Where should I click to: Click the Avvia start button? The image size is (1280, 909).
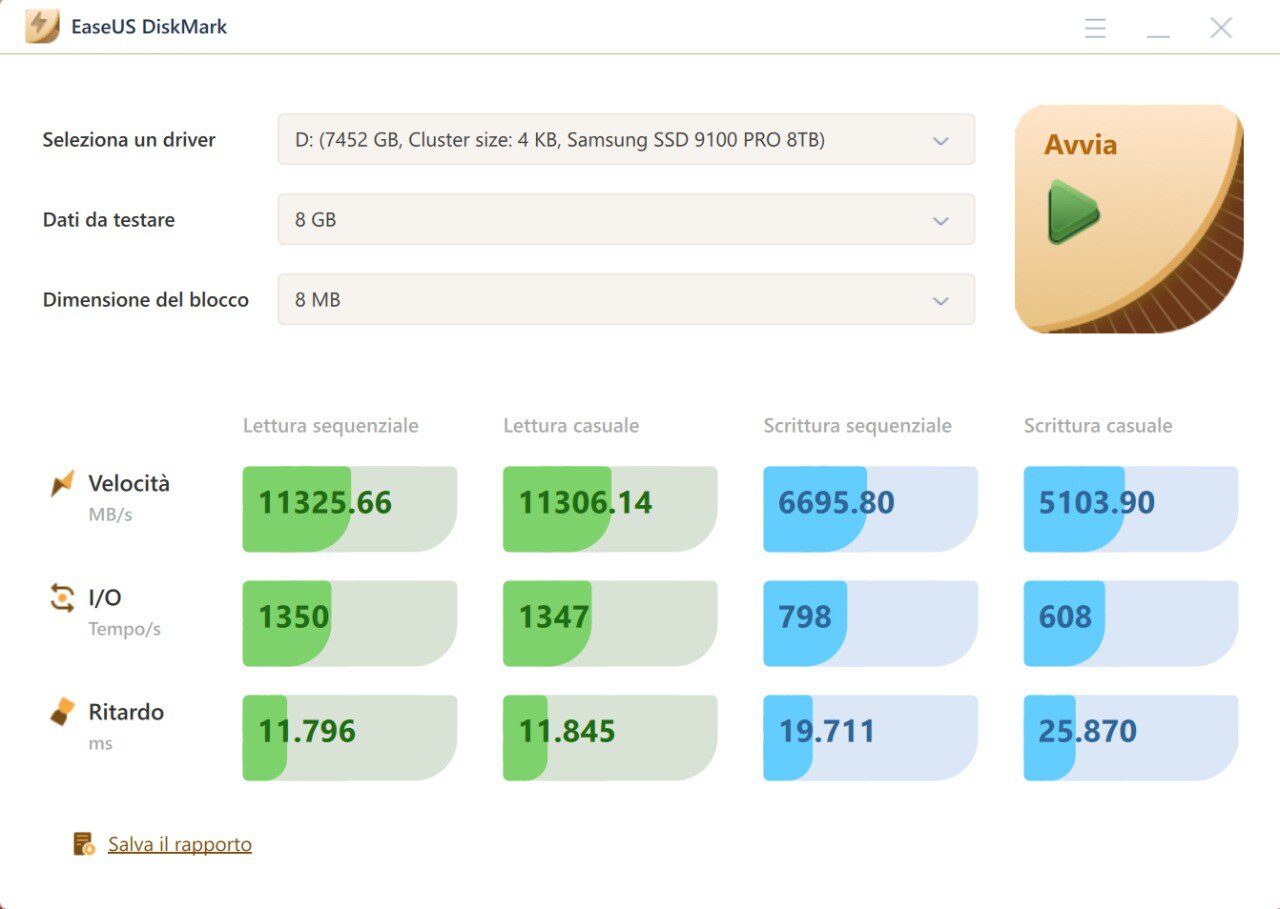coord(1128,219)
